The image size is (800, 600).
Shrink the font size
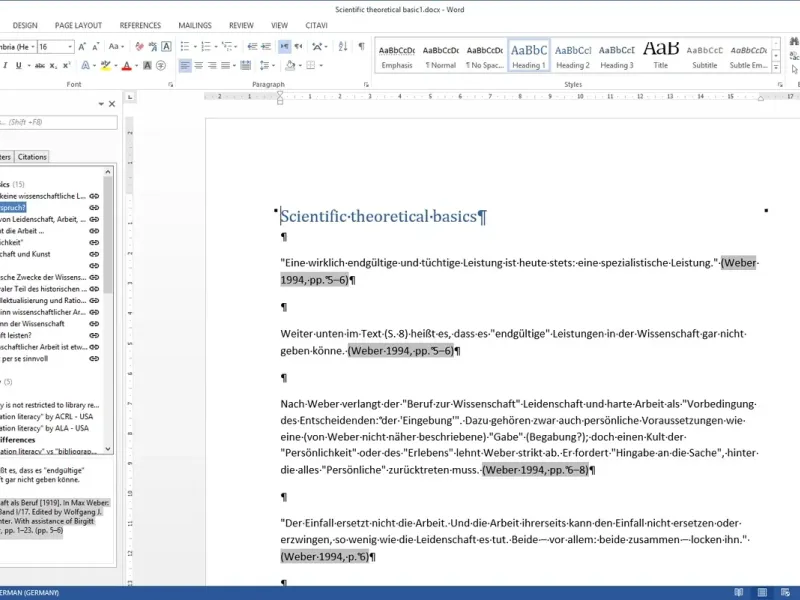coord(95,47)
